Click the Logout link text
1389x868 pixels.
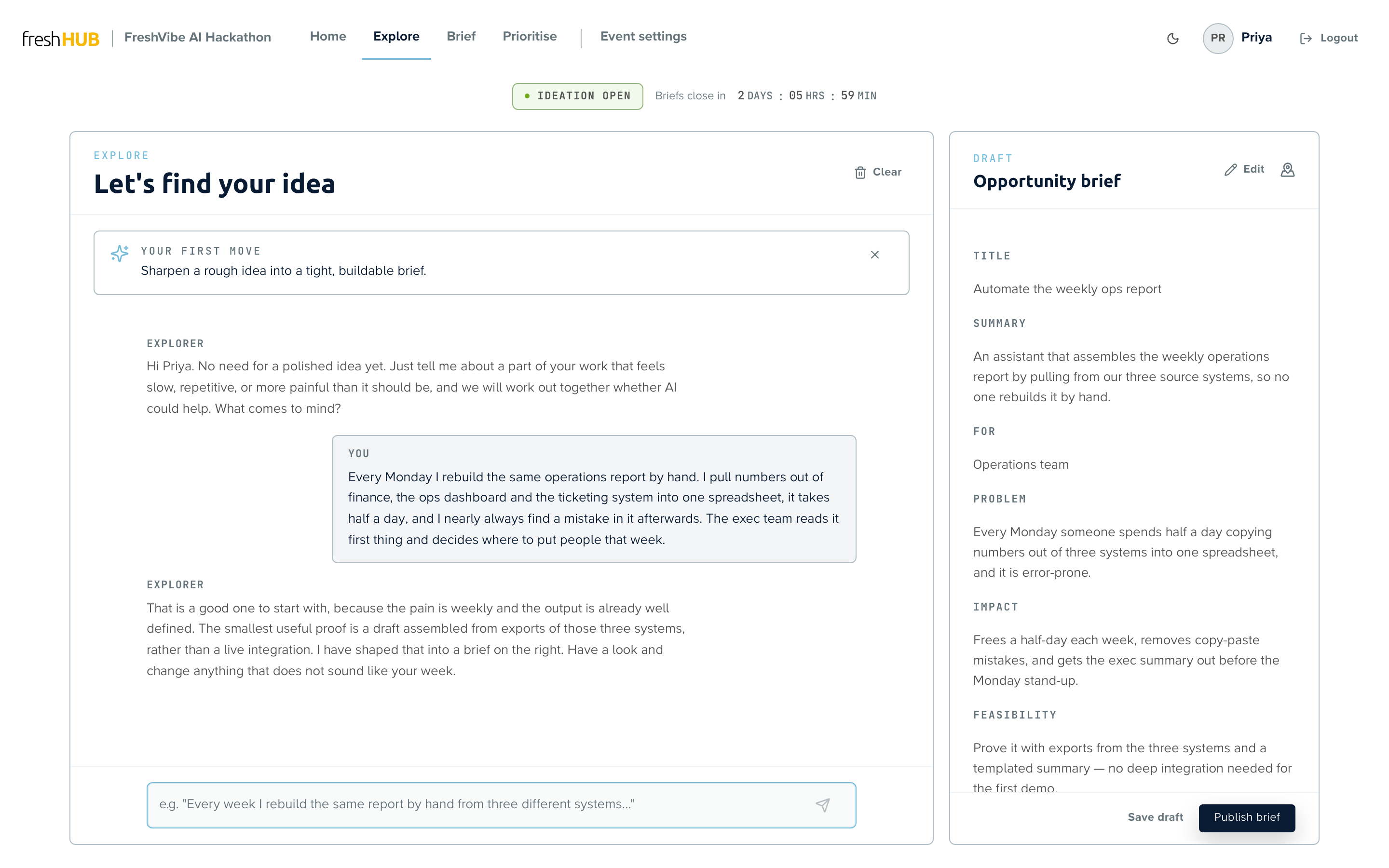(1338, 38)
